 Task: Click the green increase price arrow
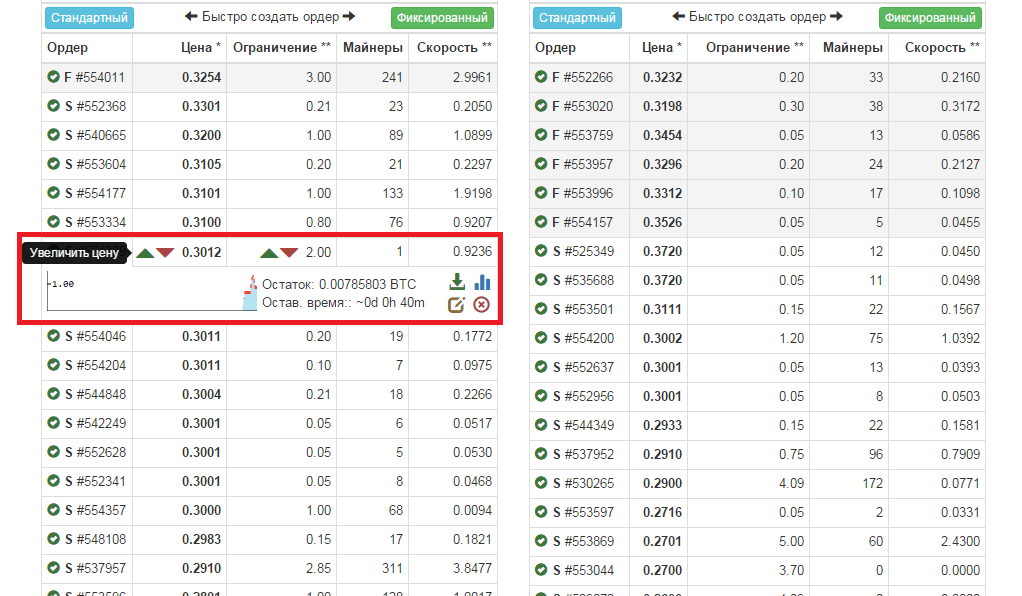click(146, 253)
